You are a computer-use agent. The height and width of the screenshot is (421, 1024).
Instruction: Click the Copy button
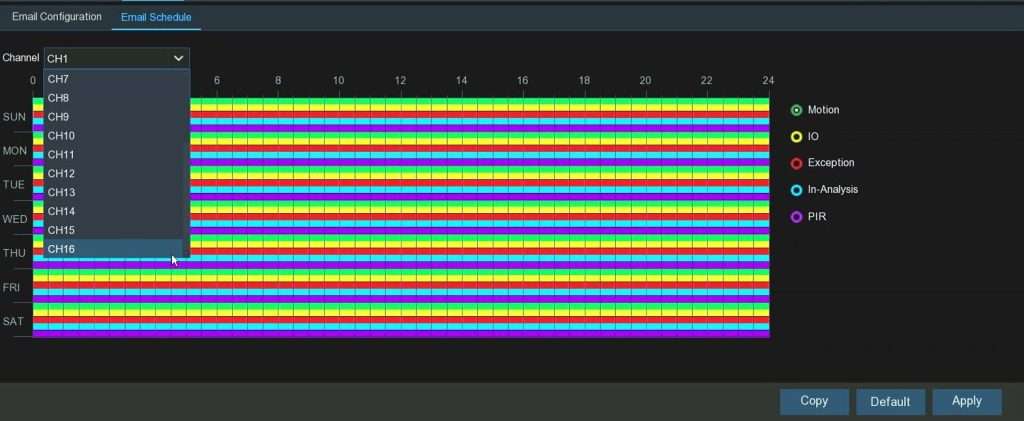tap(814, 401)
